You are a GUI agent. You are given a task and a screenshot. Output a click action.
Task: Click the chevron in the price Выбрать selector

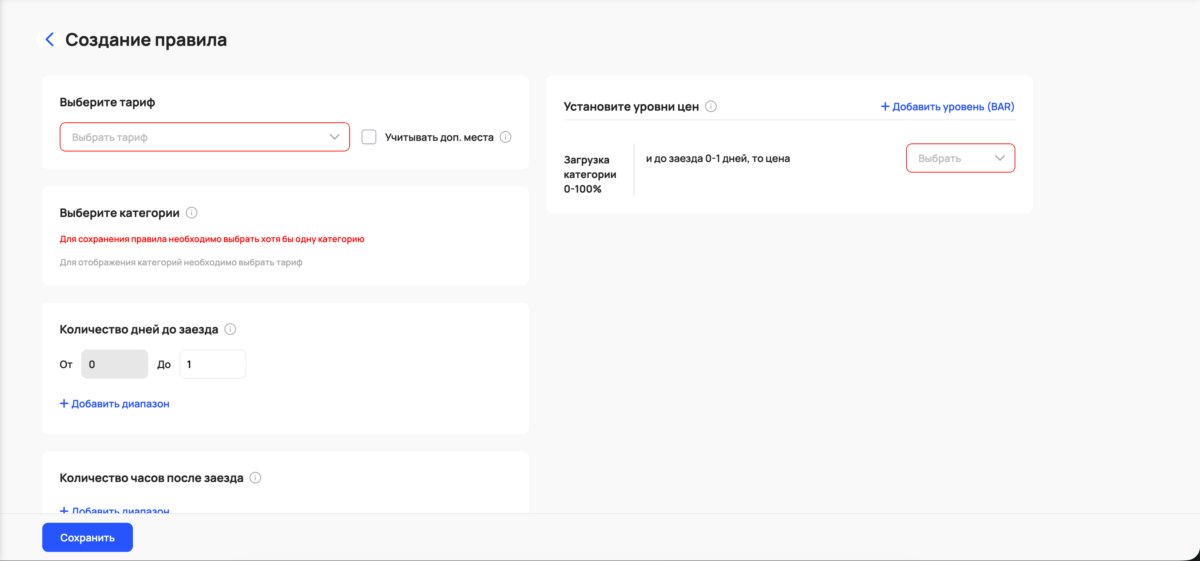click(x=1000, y=158)
